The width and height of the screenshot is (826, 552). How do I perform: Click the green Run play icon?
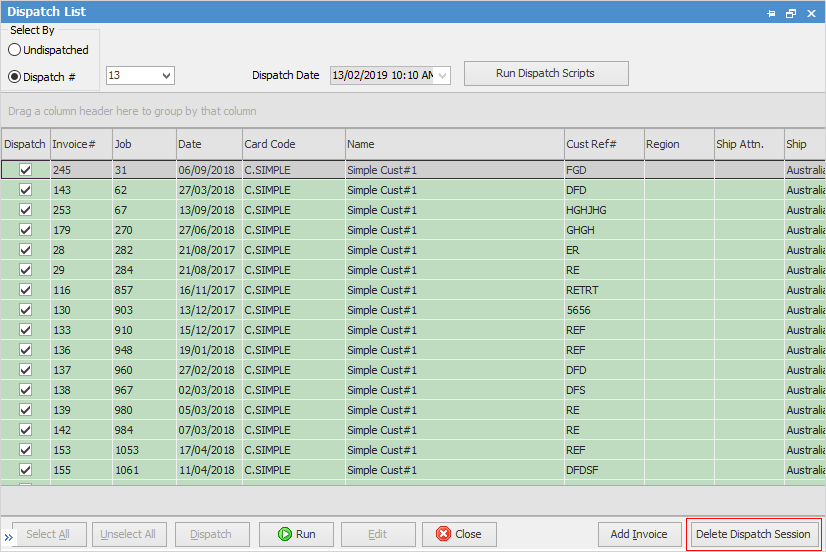click(284, 534)
